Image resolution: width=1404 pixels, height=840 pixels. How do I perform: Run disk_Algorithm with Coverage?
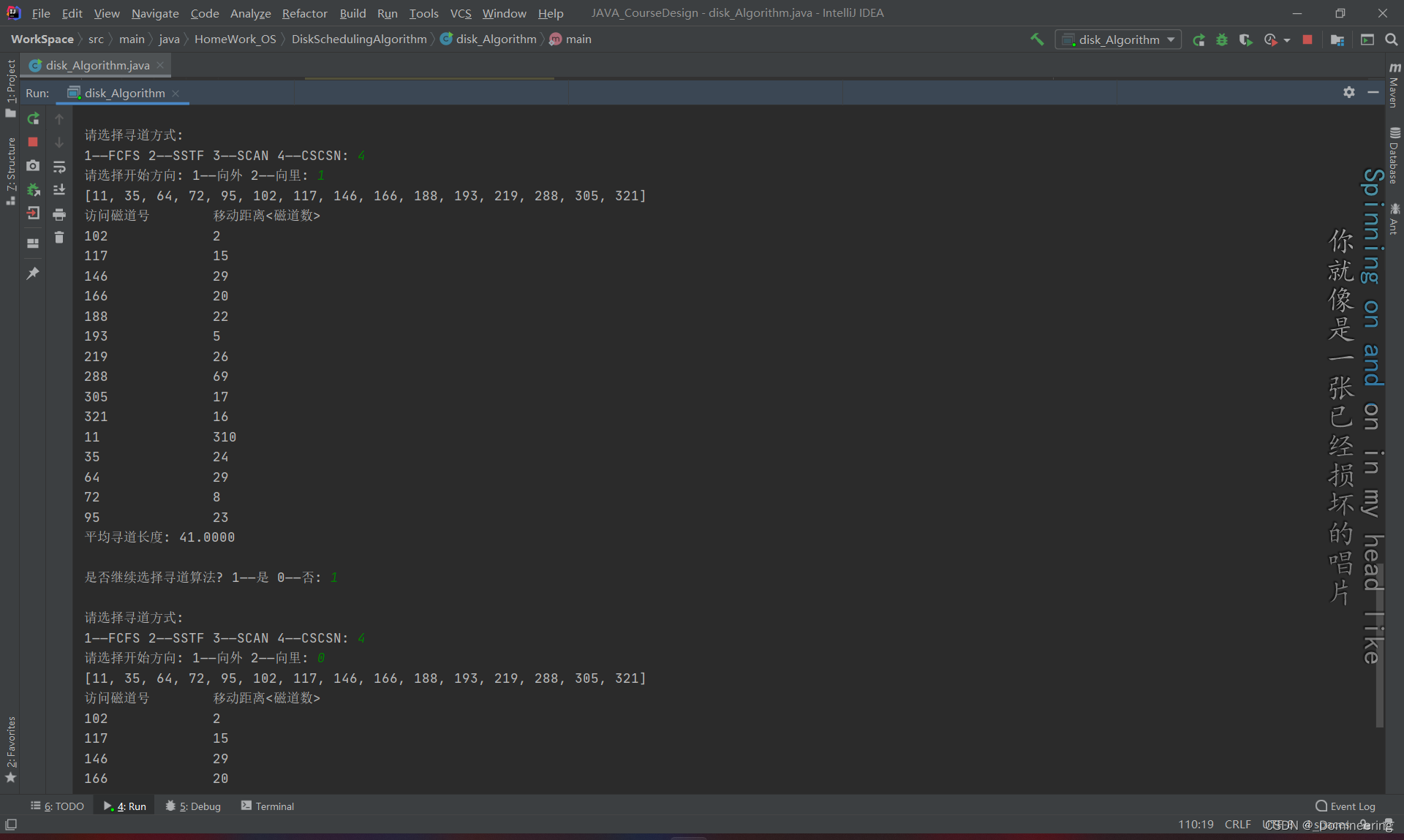(1245, 39)
